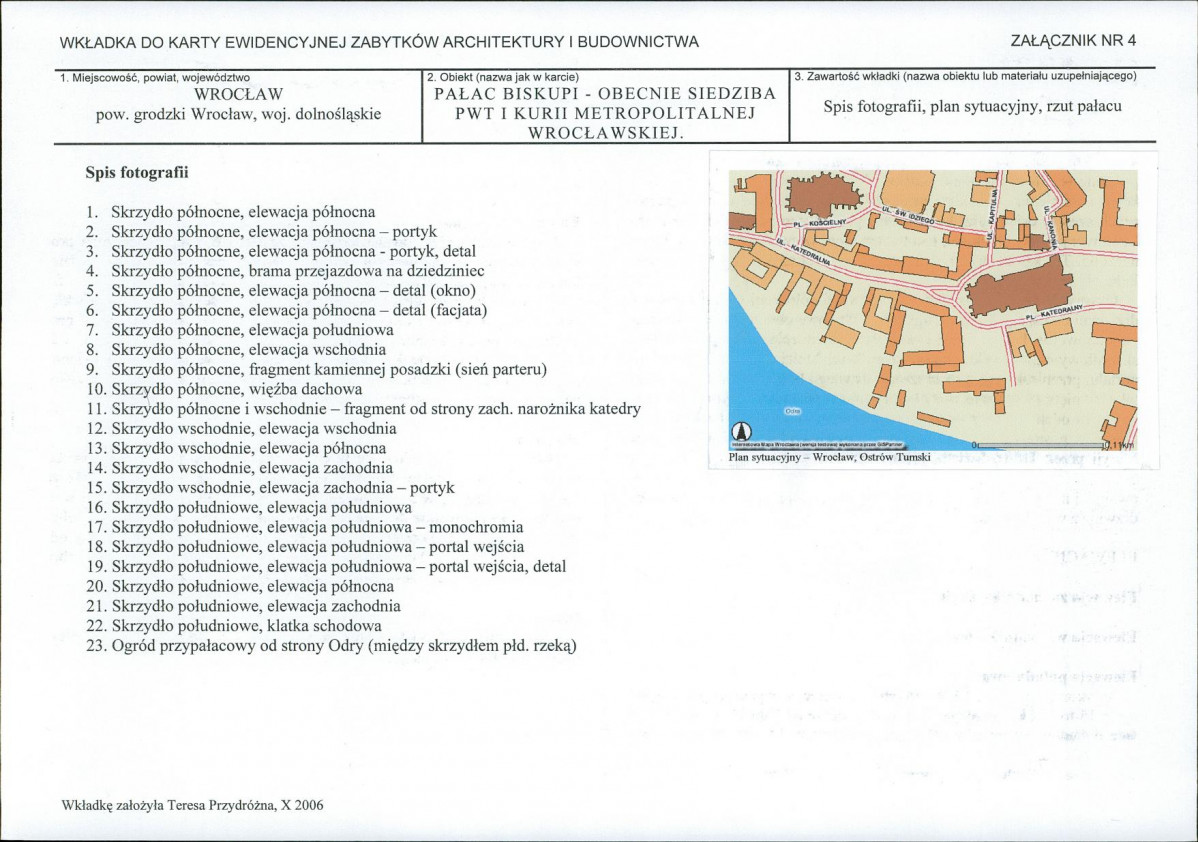Click the footer 'Wkładkę założyła Teresa Przydróżna, X 2006'

(191, 805)
